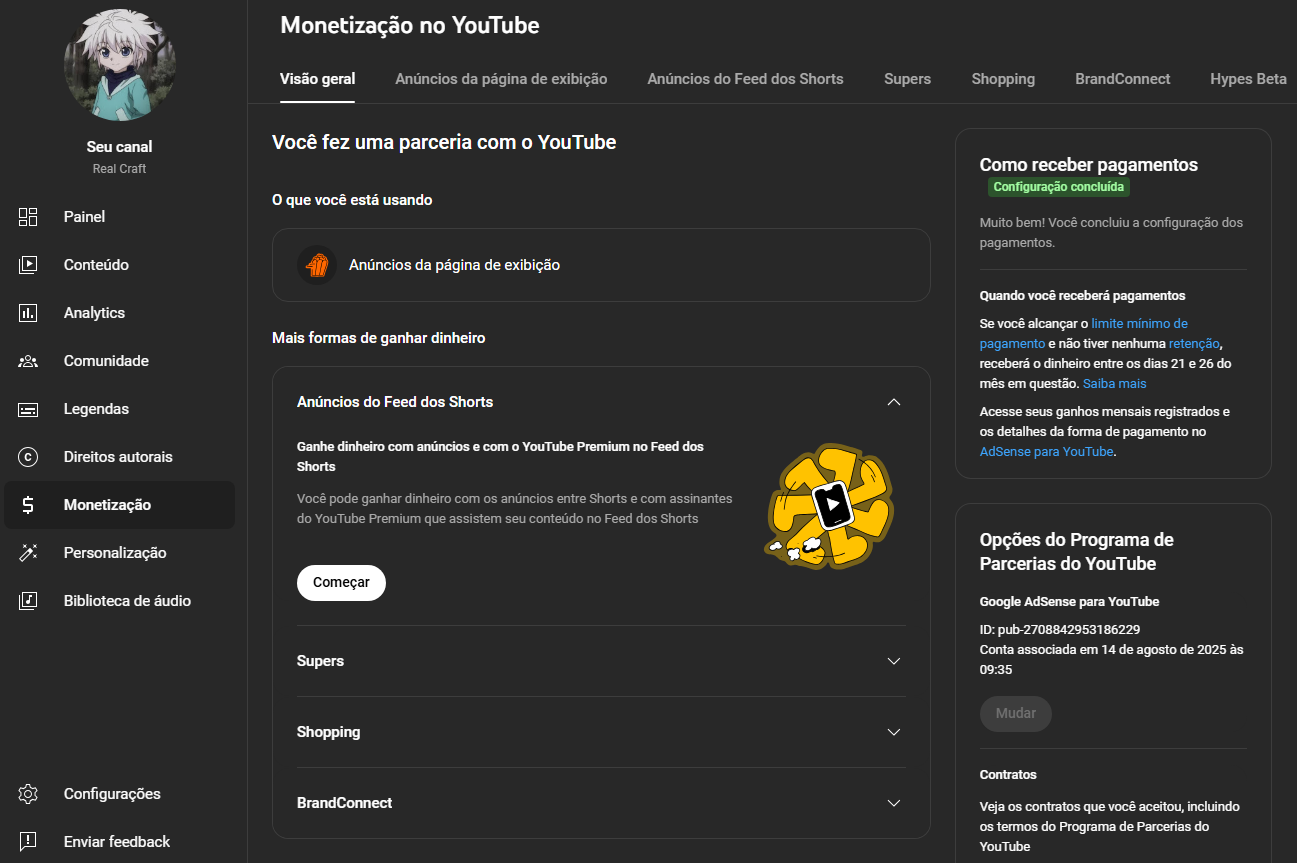
Task: Select Personalização in the sidebar
Action: [120, 553]
